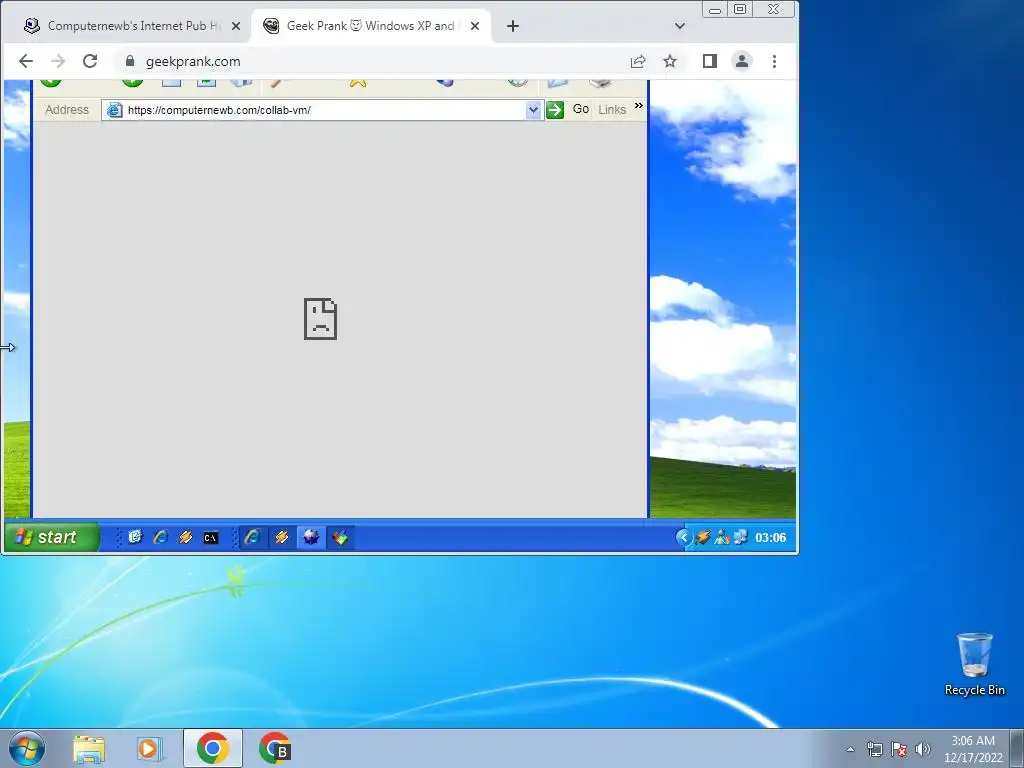
Task: Bookmark this page with the star
Action: click(670, 61)
